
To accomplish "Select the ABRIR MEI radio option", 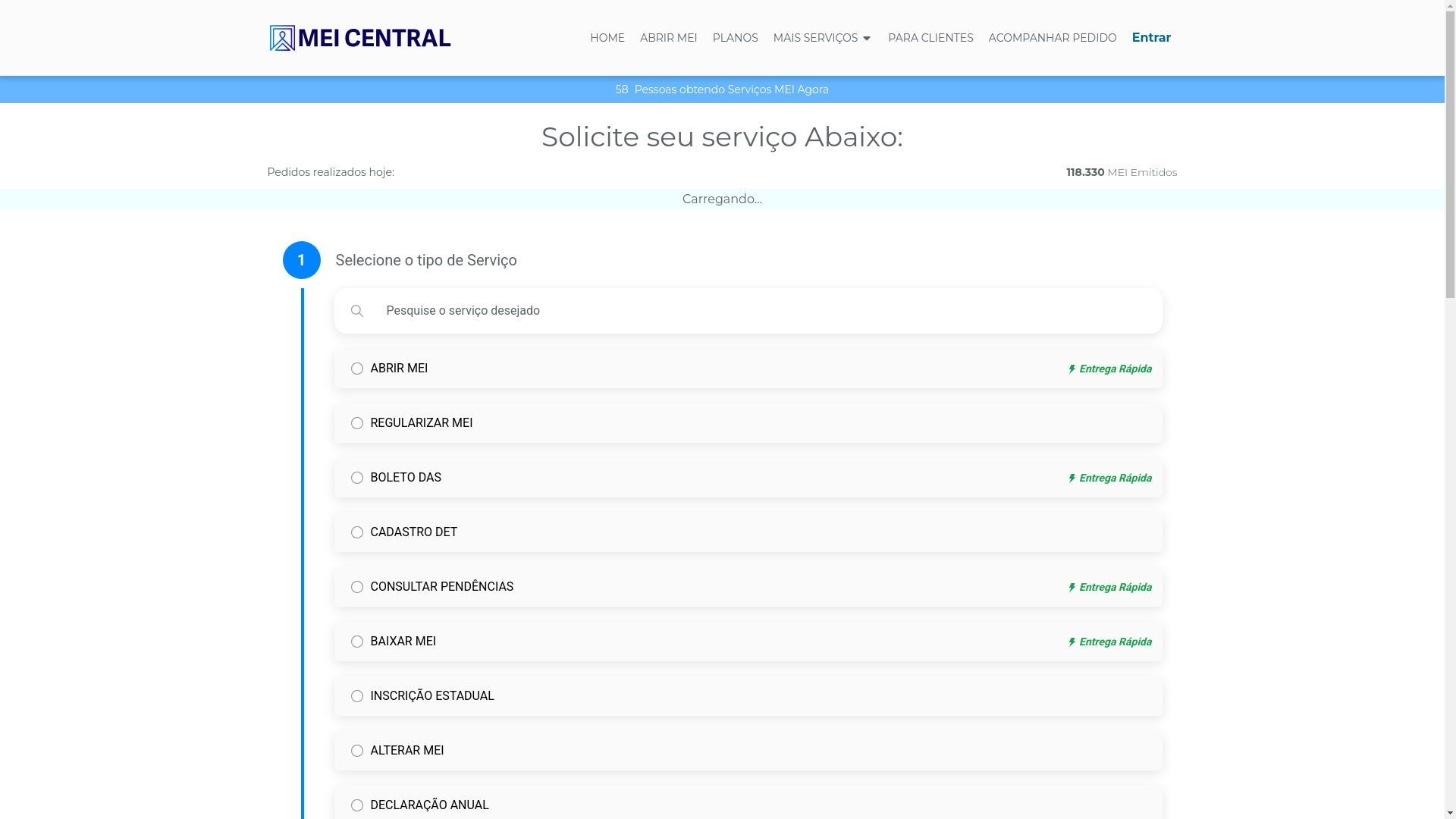I will [x=357, y=369].
